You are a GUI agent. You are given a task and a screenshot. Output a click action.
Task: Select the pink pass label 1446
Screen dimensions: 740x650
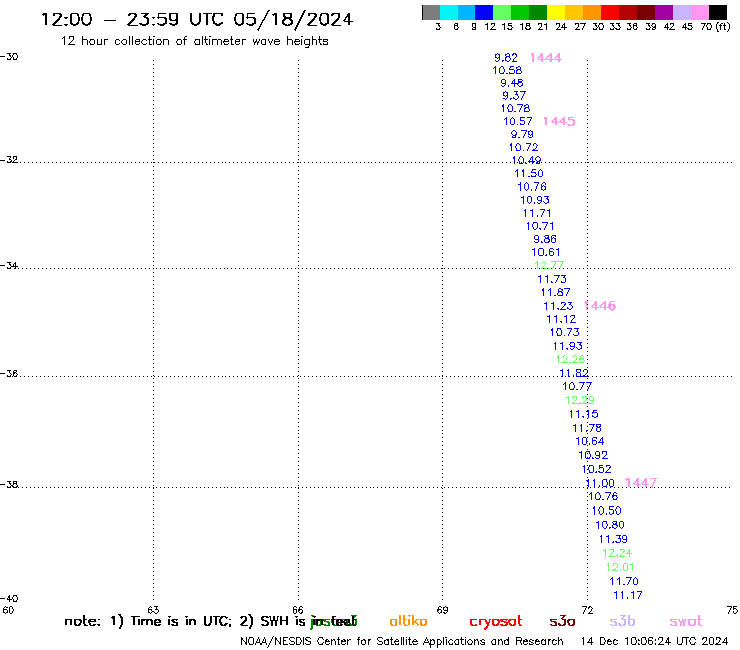coord(600,306)
